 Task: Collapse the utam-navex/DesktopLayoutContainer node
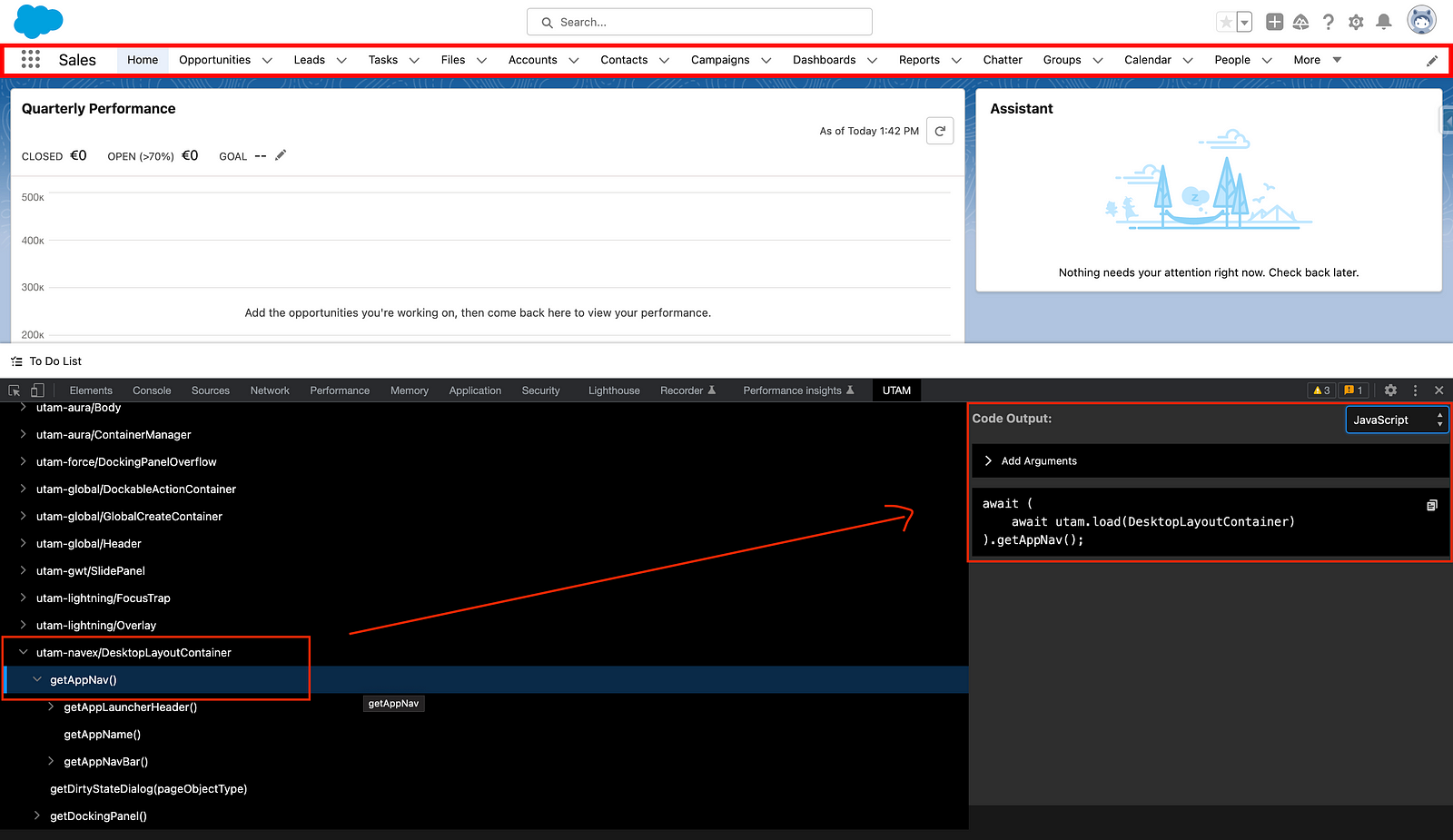click(x=24, y=652)
